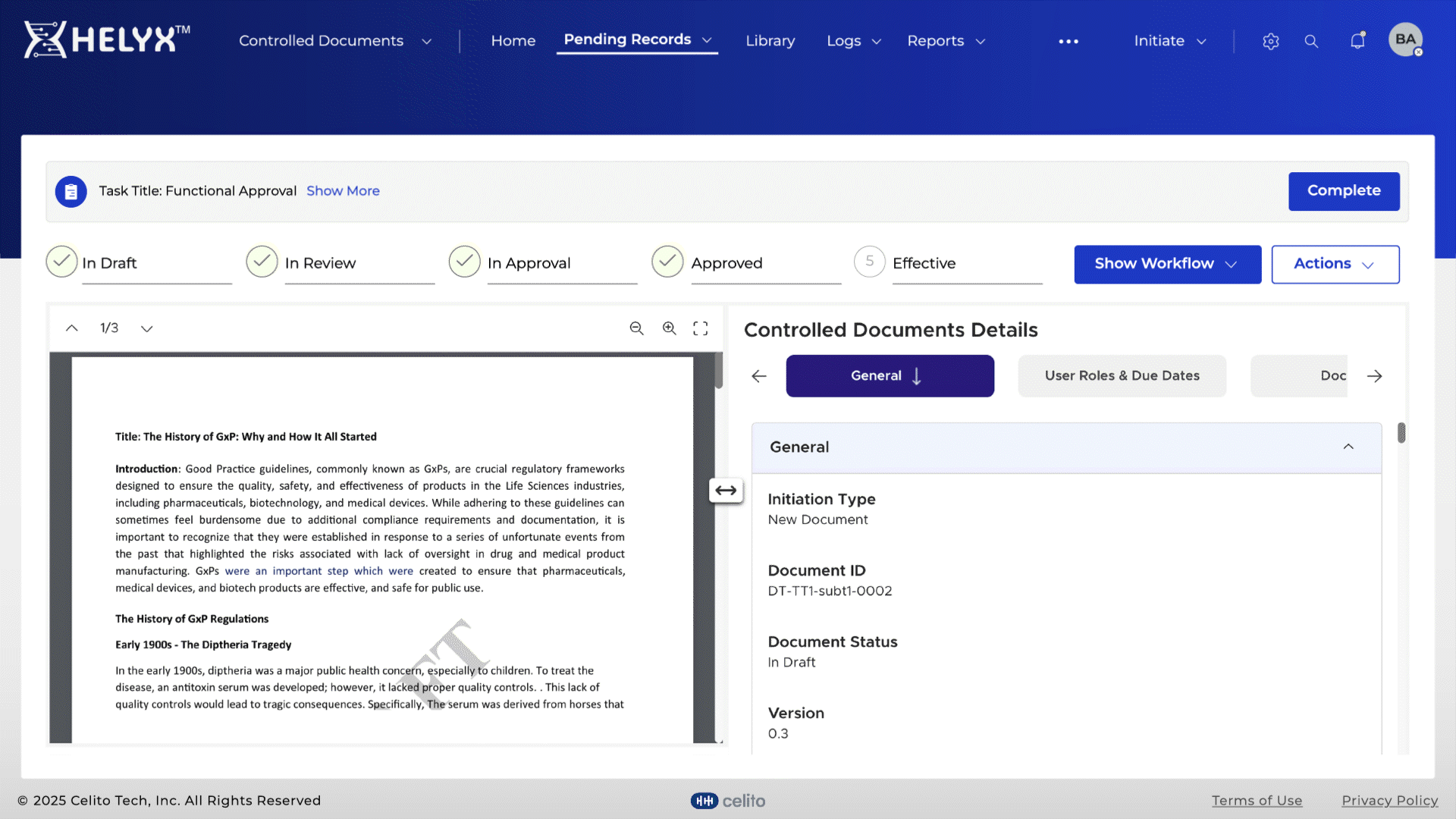Viewport: 1456px width, 819px height.
Task: Expand the Show Workflow dropdown
Action: coord(1167,264)
